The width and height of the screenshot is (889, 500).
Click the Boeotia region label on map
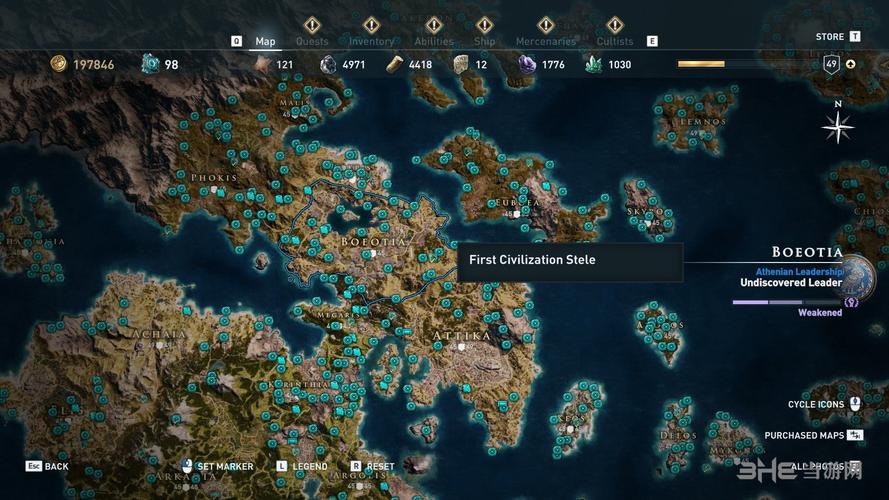click(x=374, y=242)
